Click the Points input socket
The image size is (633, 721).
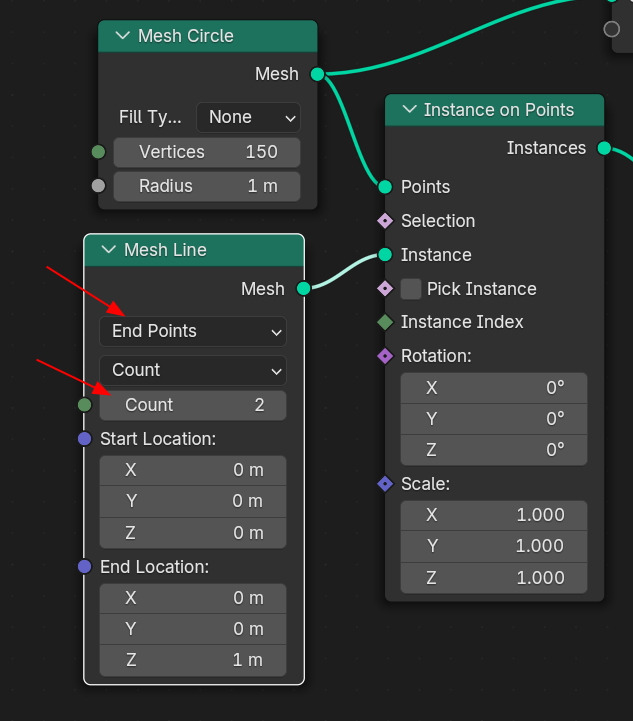pos(385,187)
